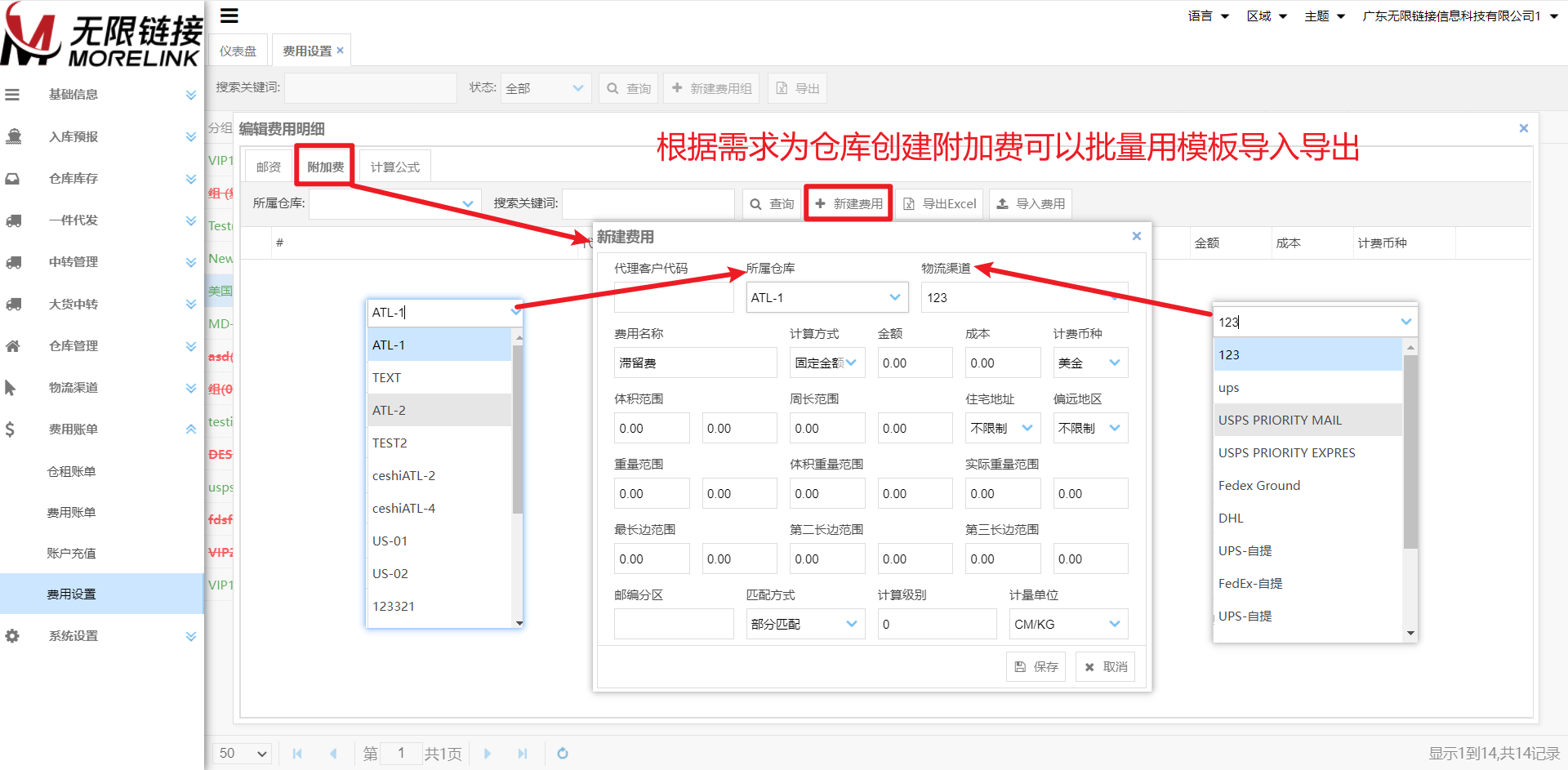Click the 费用账单 dollar icon
This screenshot has width=1568, height=770.
click(x=10, y=430)
